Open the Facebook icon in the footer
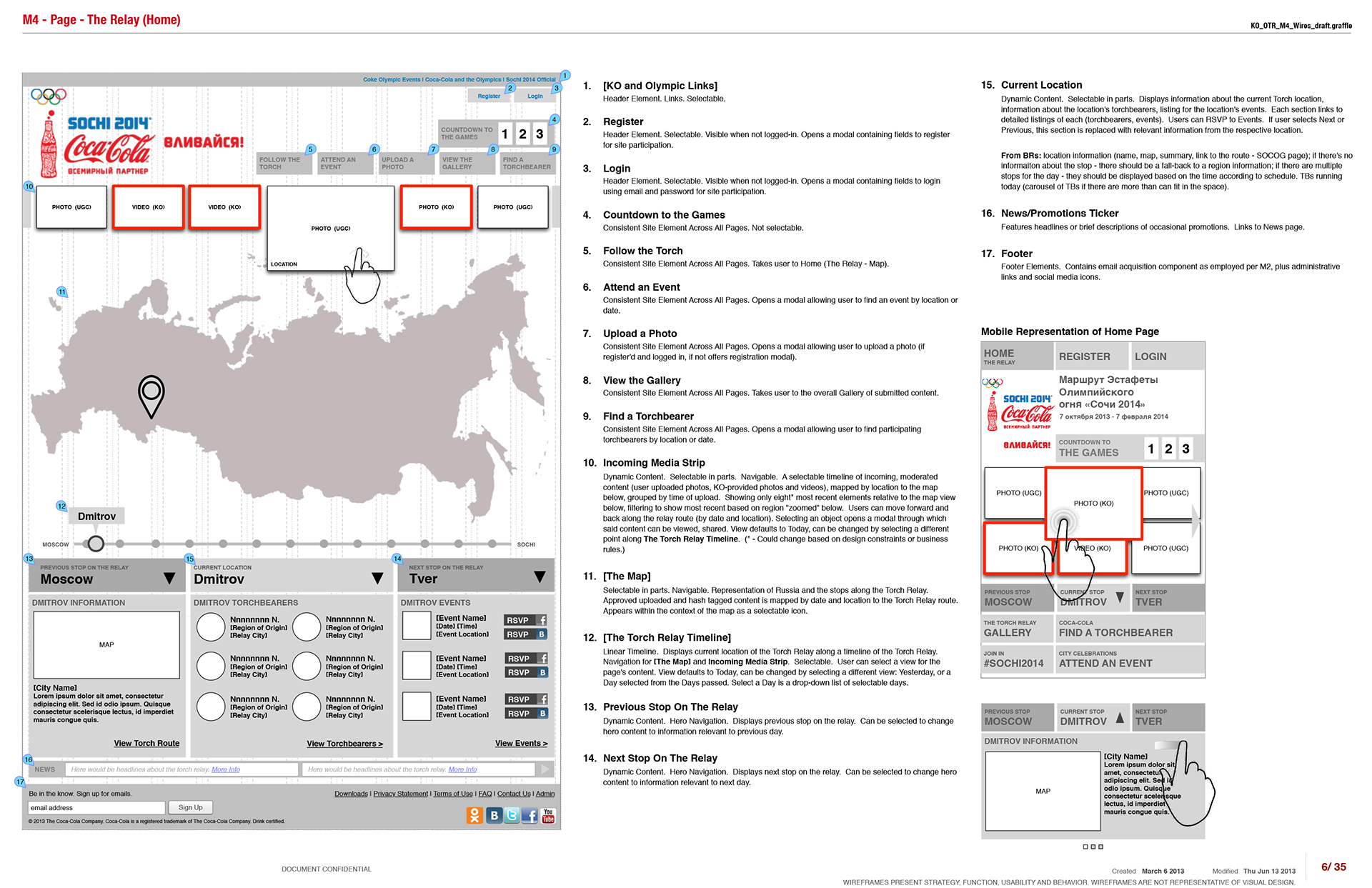1372x888 pixels. click(530, 815)
